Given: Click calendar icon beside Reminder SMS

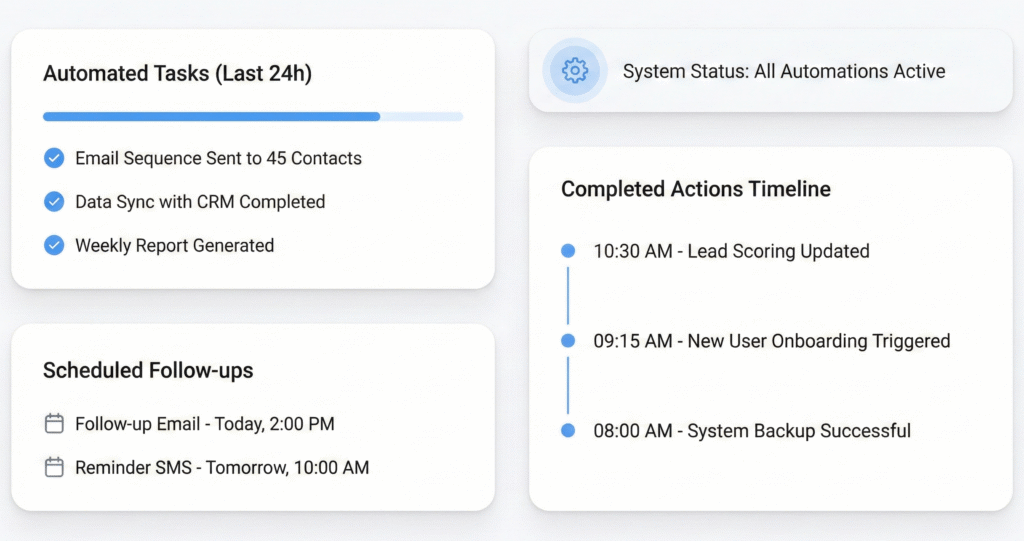Looking at the screenshot, I should (x=54, y=467).
